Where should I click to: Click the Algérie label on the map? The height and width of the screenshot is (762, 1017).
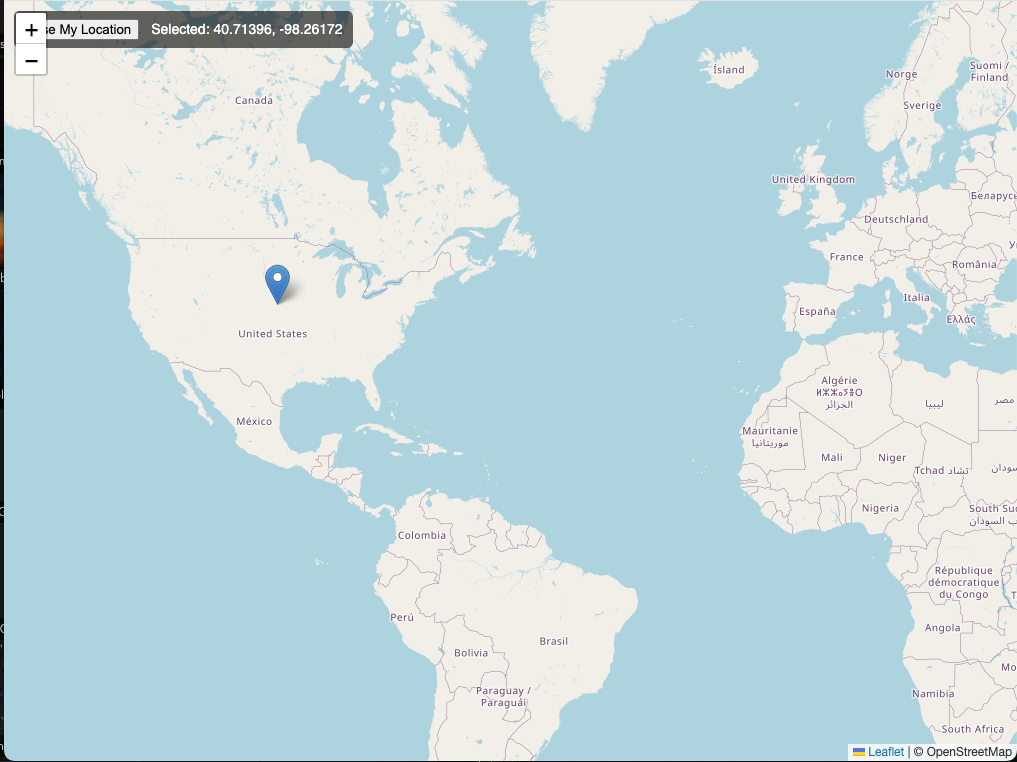pyautogui.click(x=841, y=380)
